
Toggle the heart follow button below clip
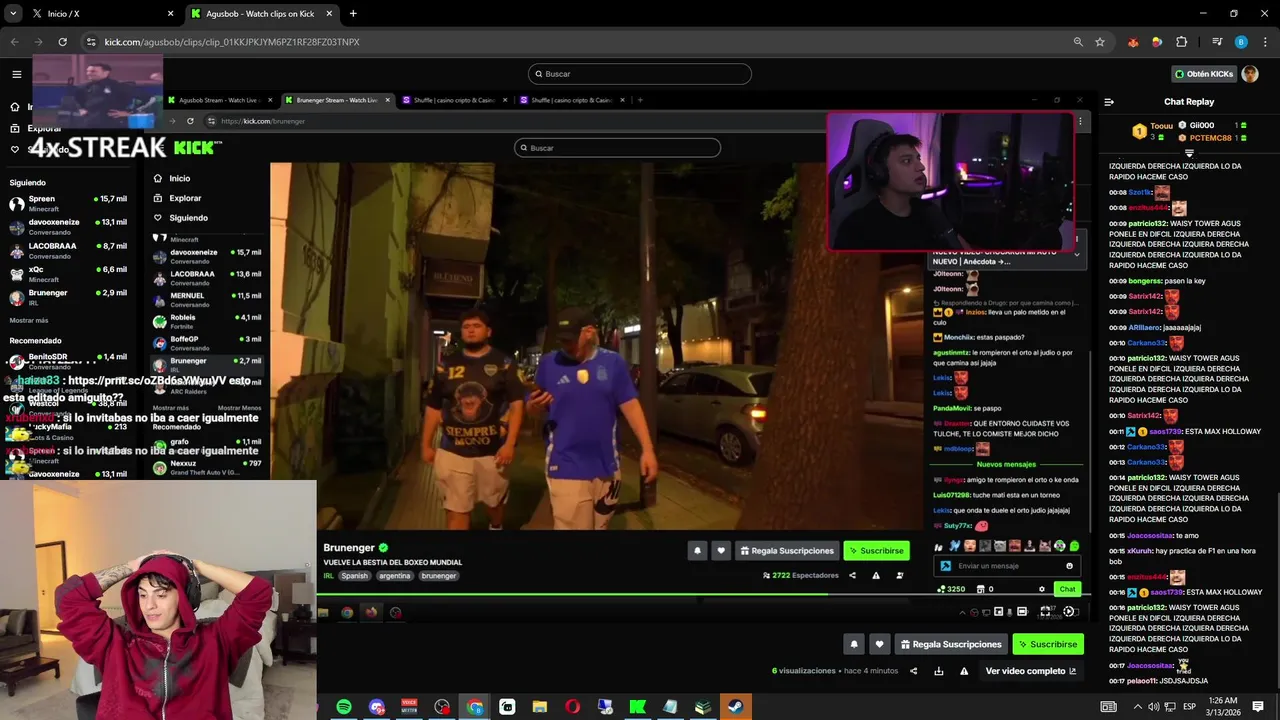879,644
